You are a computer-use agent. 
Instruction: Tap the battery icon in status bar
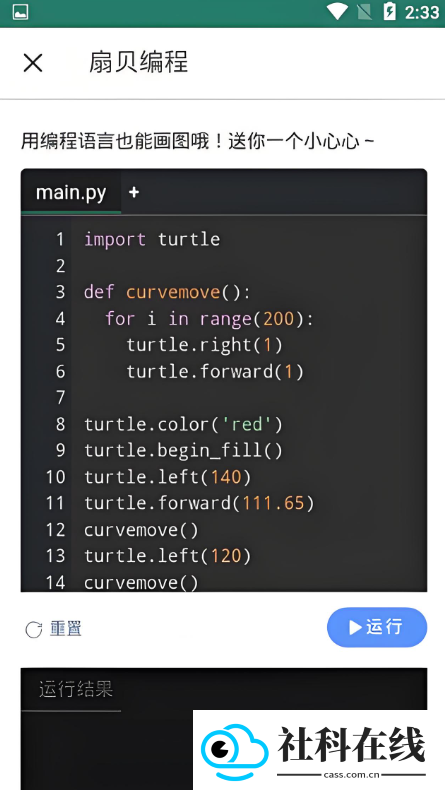click(x=390, y=11)
